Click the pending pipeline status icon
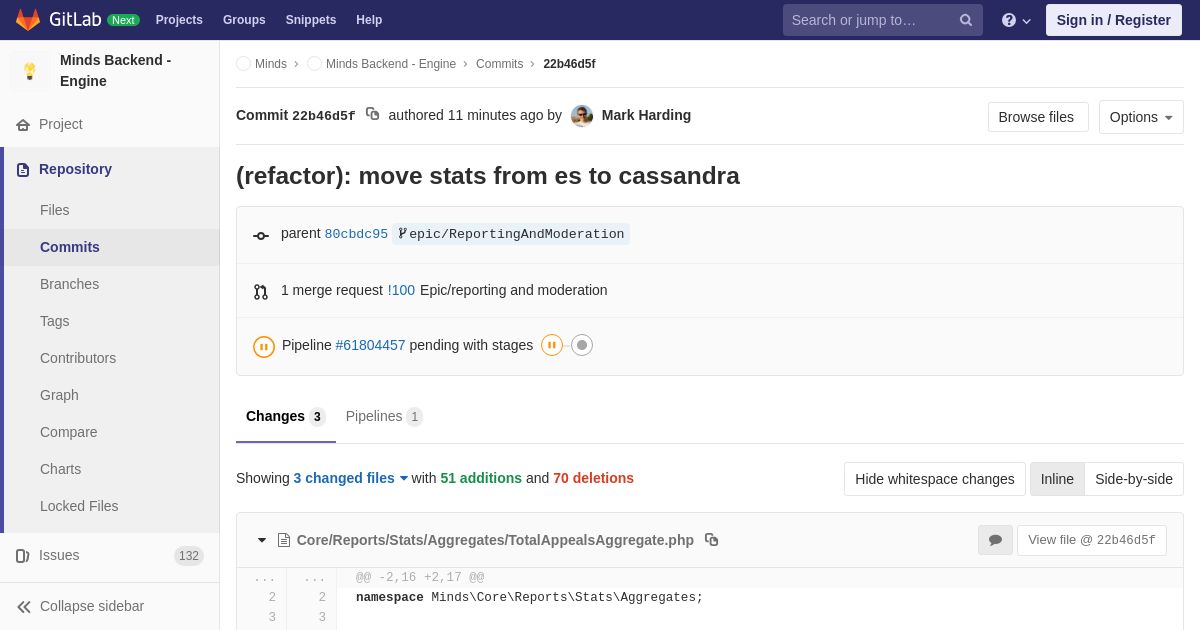Screen dimensions: 1200x630 tap(264, 346)
